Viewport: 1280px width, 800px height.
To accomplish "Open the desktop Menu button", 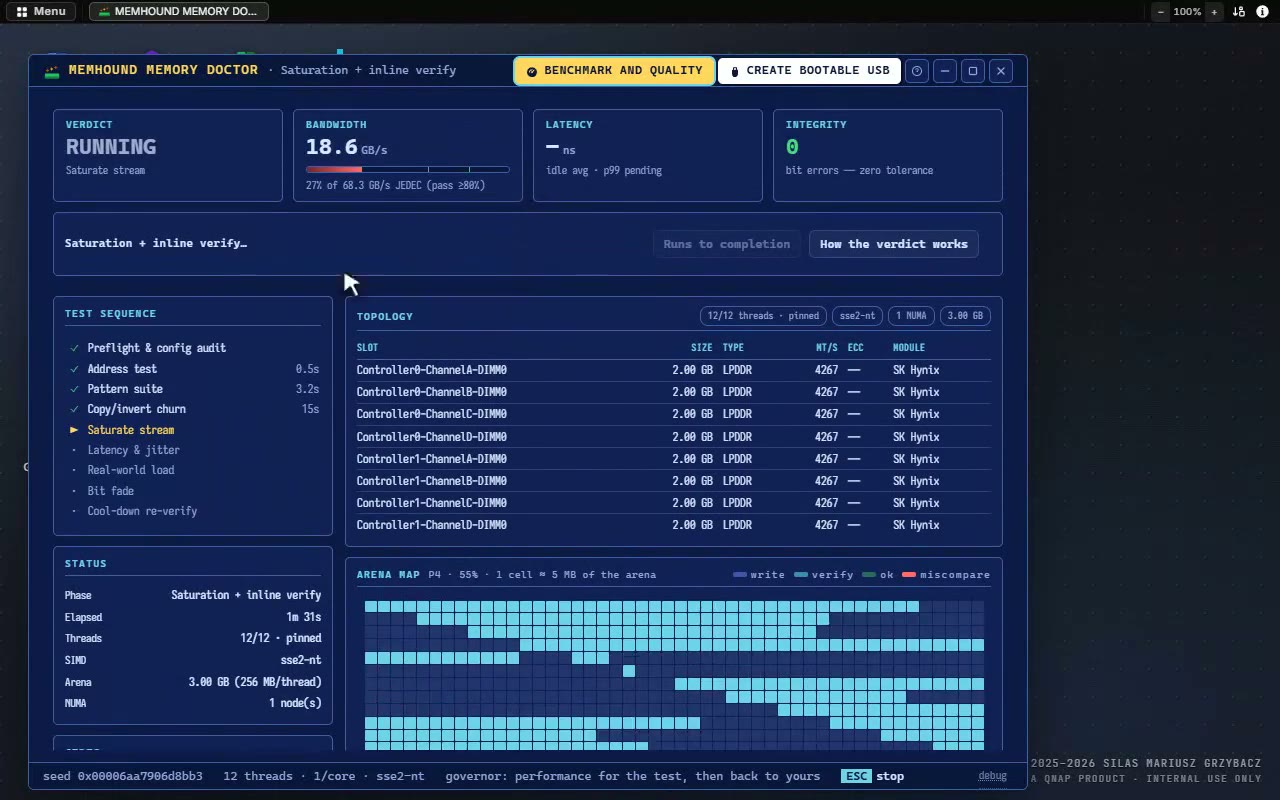I will tap(41, 12).
